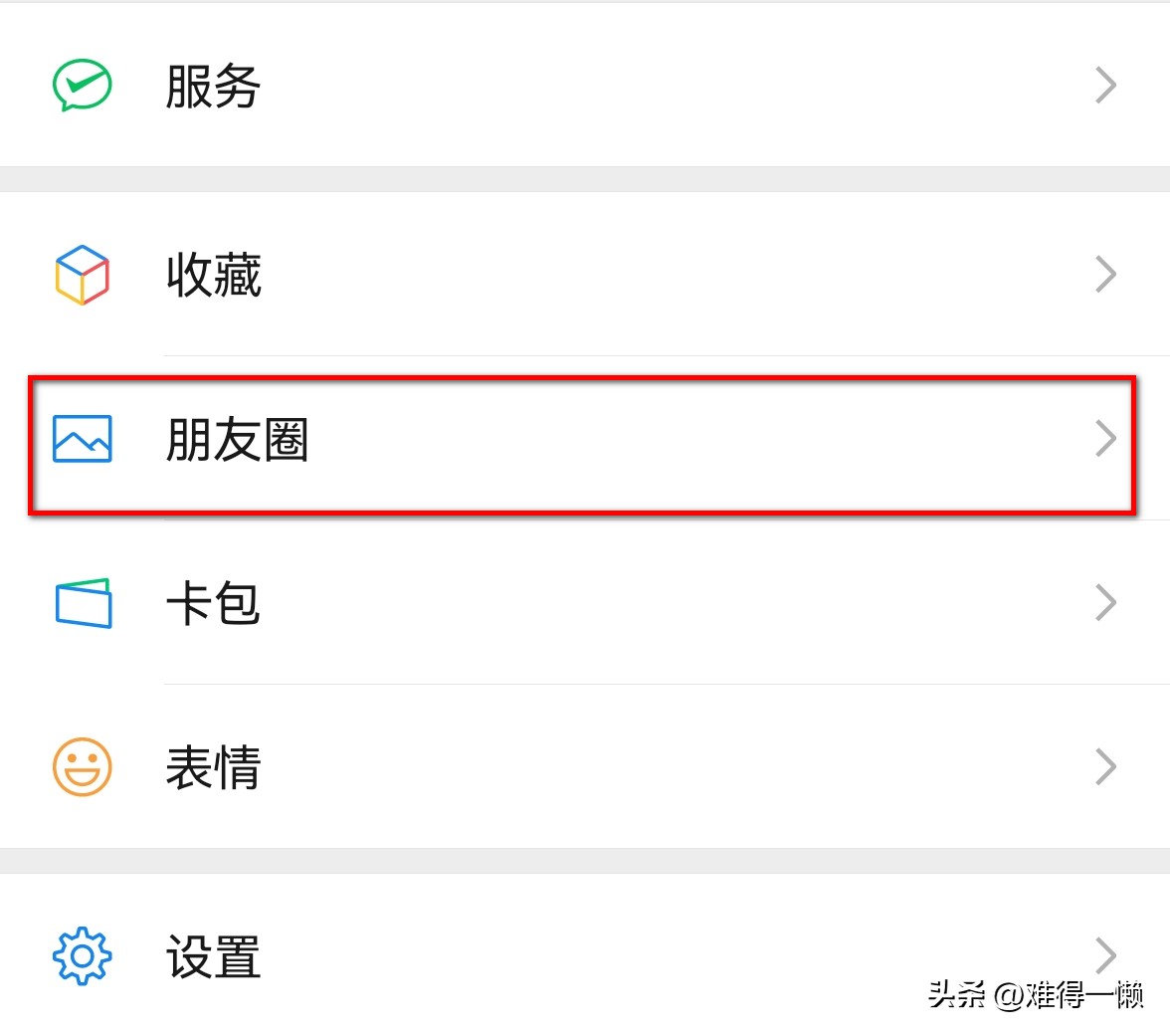The height and width of the screenshot is (1036, 1170).
Task: Tap the 卡包 text label
Action: 213,603
